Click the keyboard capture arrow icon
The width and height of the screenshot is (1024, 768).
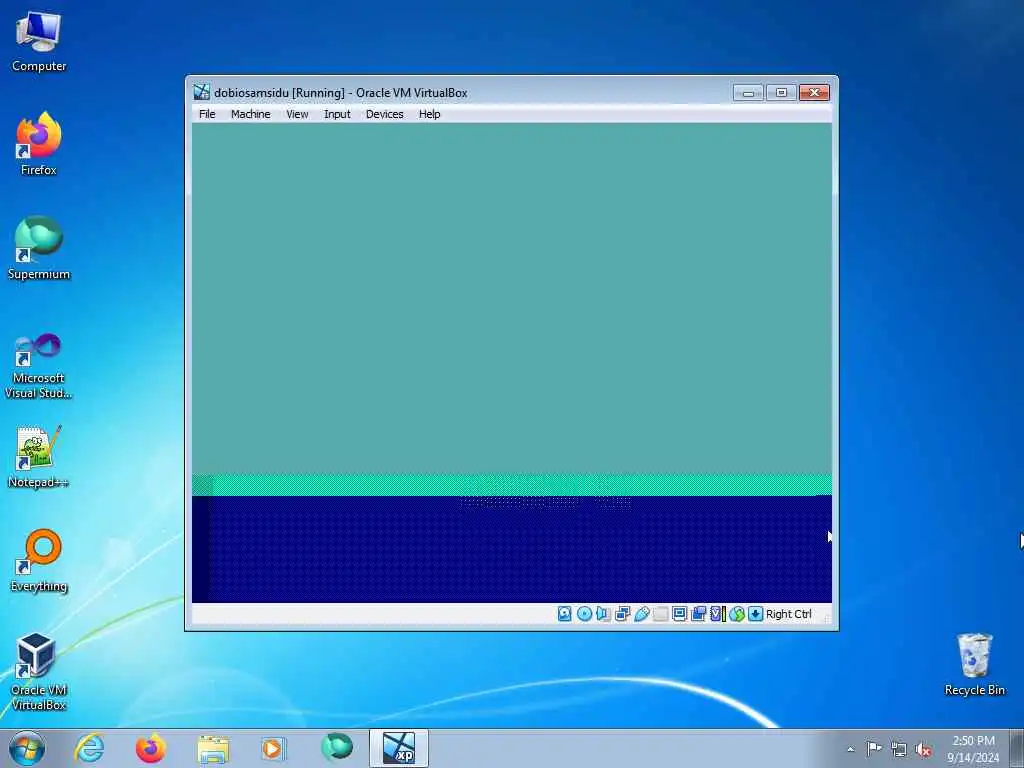tap(756, 614)
